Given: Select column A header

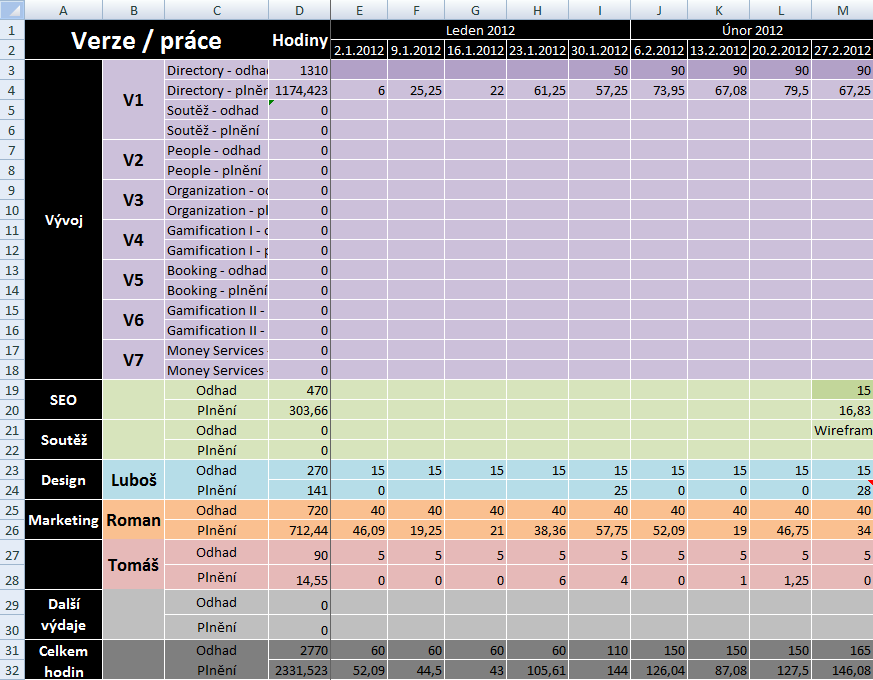Looking at the screenshot, I should point(63,9).
